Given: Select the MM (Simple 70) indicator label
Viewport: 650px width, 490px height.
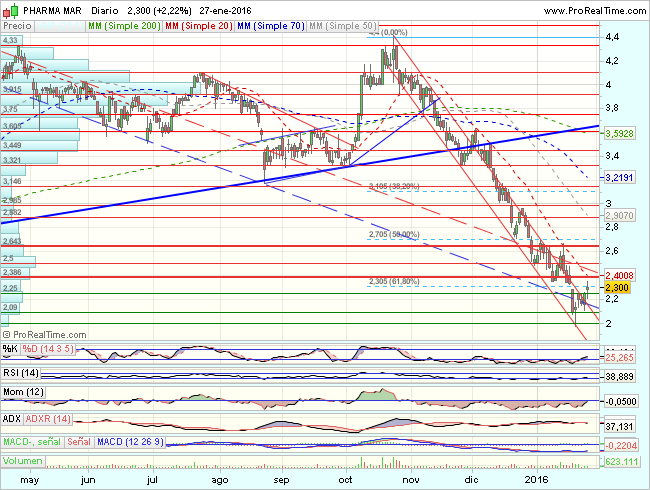Looking at the screenshot, I should click(x=270, y=26).
